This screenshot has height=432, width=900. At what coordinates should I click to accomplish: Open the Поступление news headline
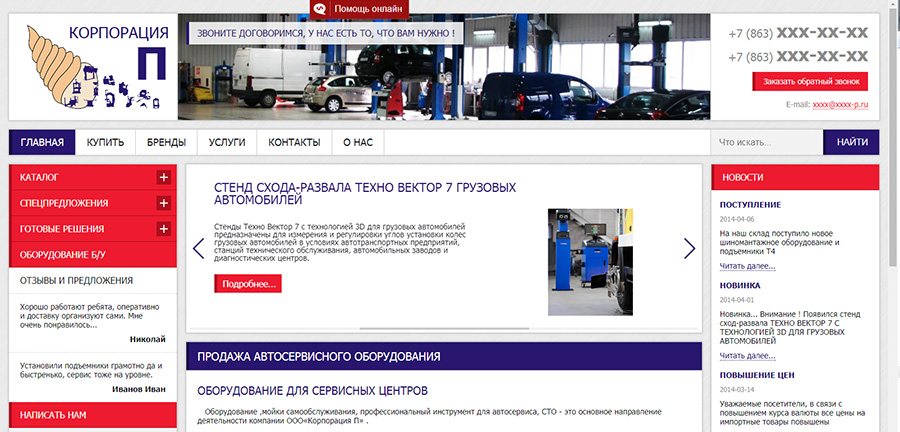(x=750, y=205)
